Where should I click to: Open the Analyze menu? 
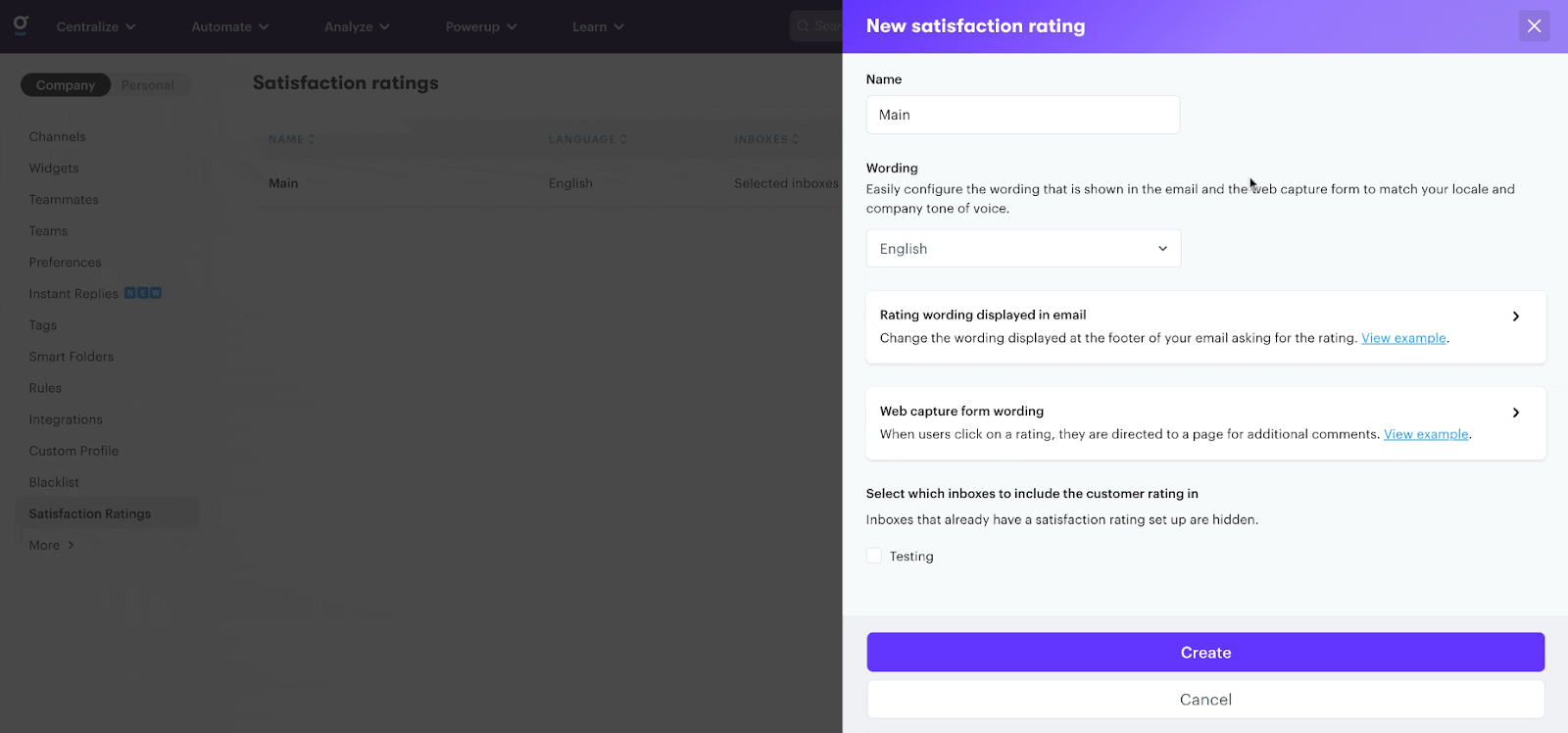357,26
